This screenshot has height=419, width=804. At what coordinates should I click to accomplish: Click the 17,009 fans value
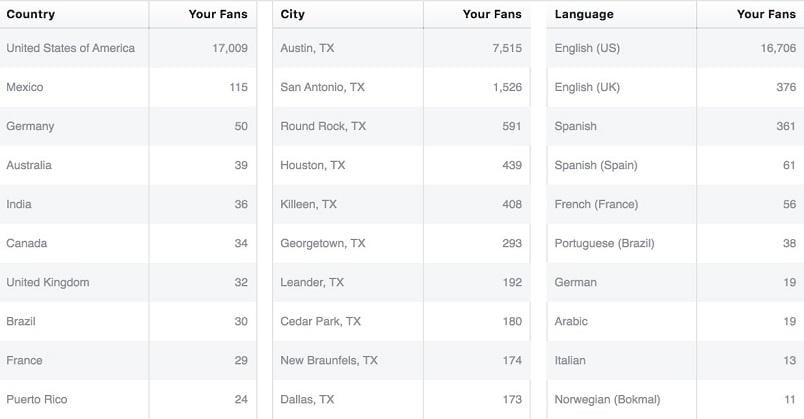pos(230,48)
